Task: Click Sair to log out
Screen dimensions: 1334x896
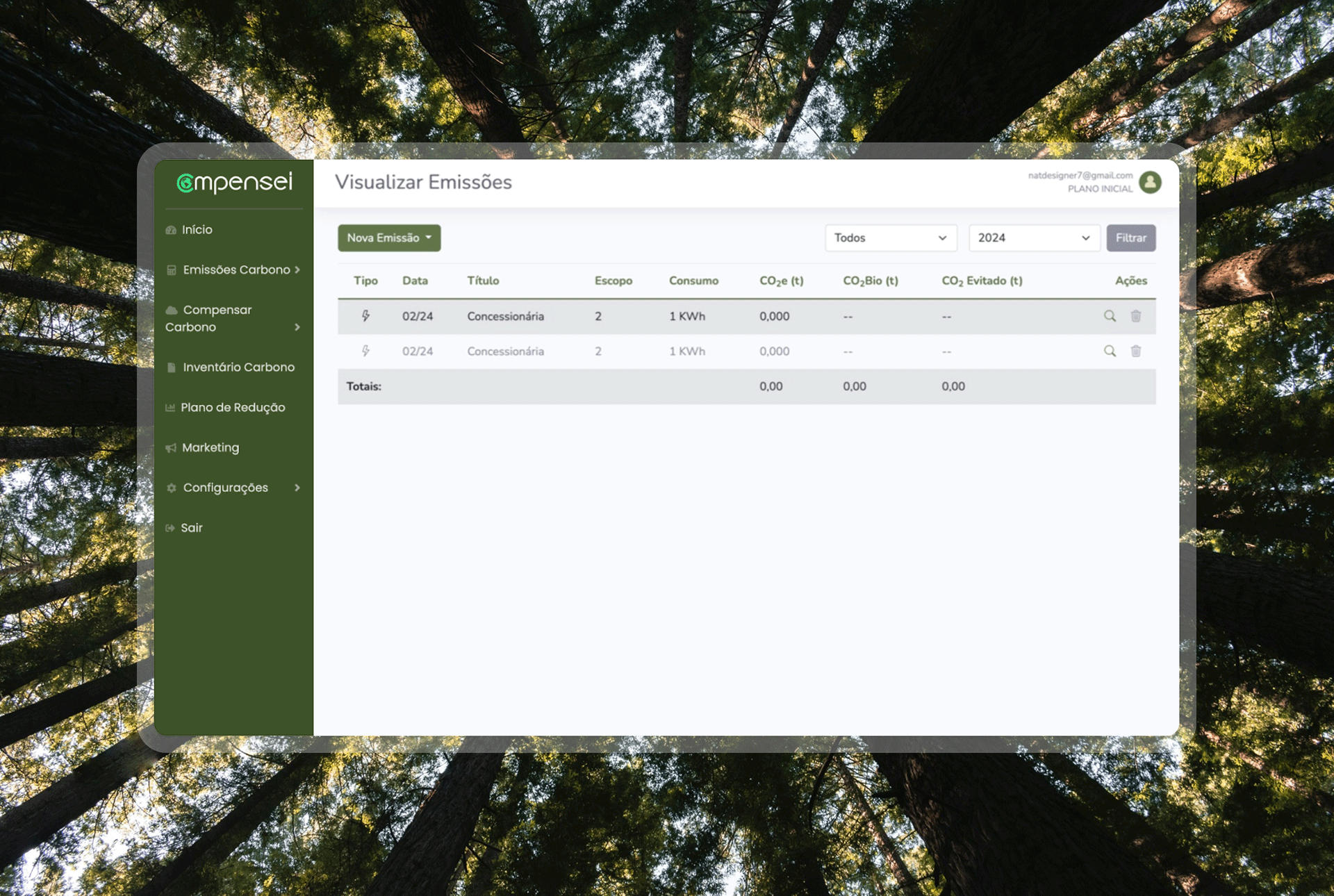Action: pos(191,528)
